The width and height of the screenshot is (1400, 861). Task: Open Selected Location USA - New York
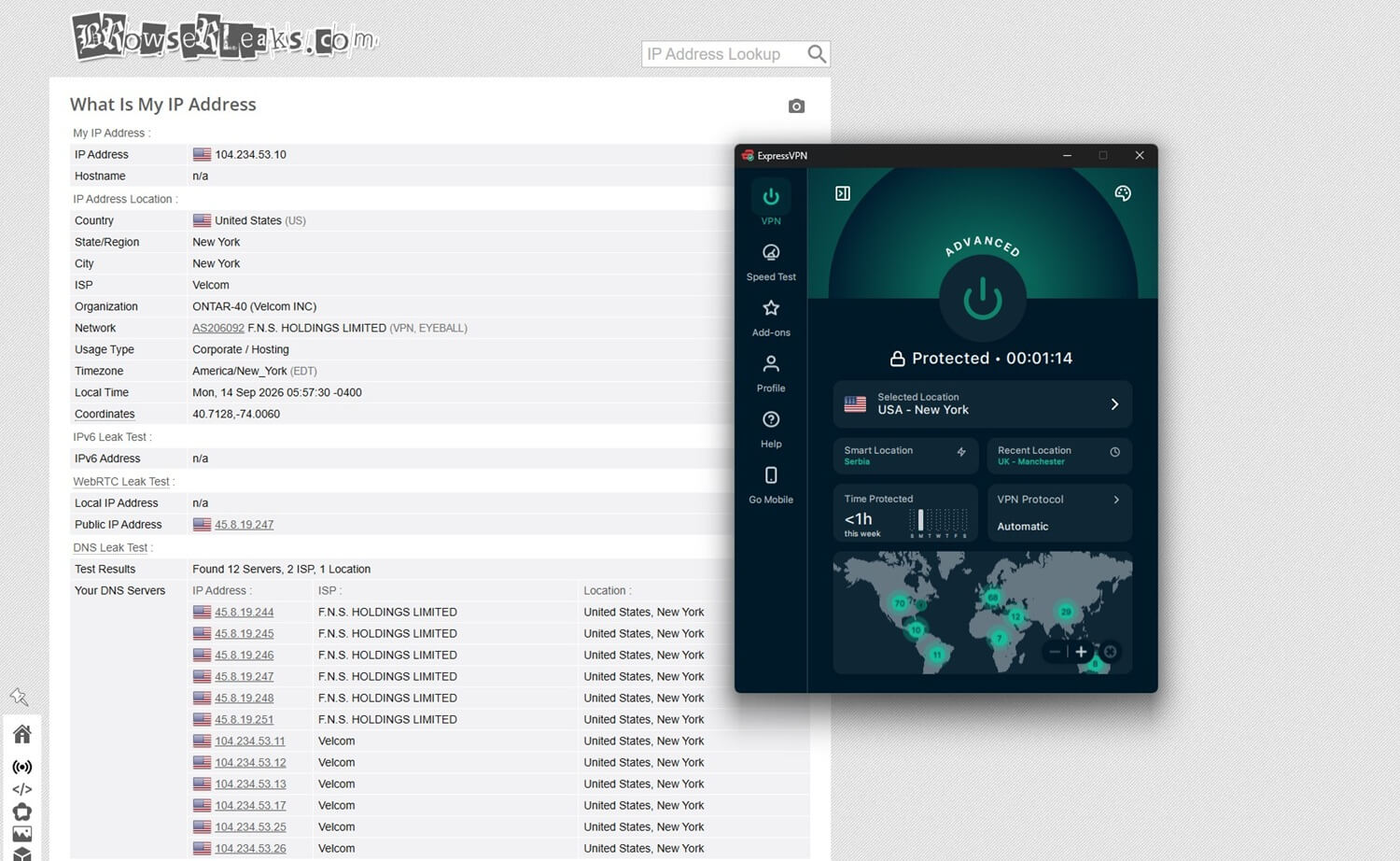tap(982, 404)
